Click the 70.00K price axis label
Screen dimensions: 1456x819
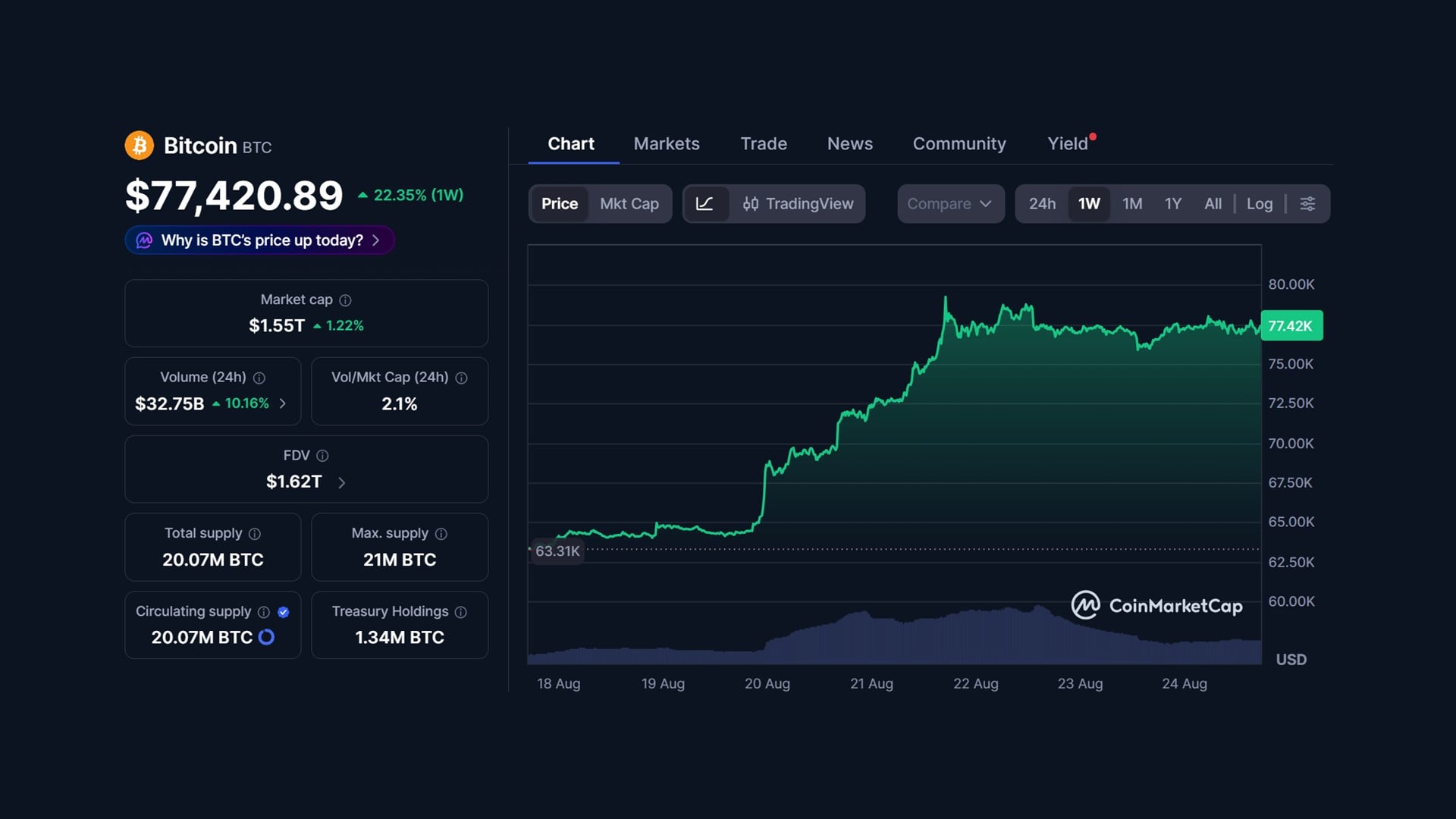tap(1291, 443)
